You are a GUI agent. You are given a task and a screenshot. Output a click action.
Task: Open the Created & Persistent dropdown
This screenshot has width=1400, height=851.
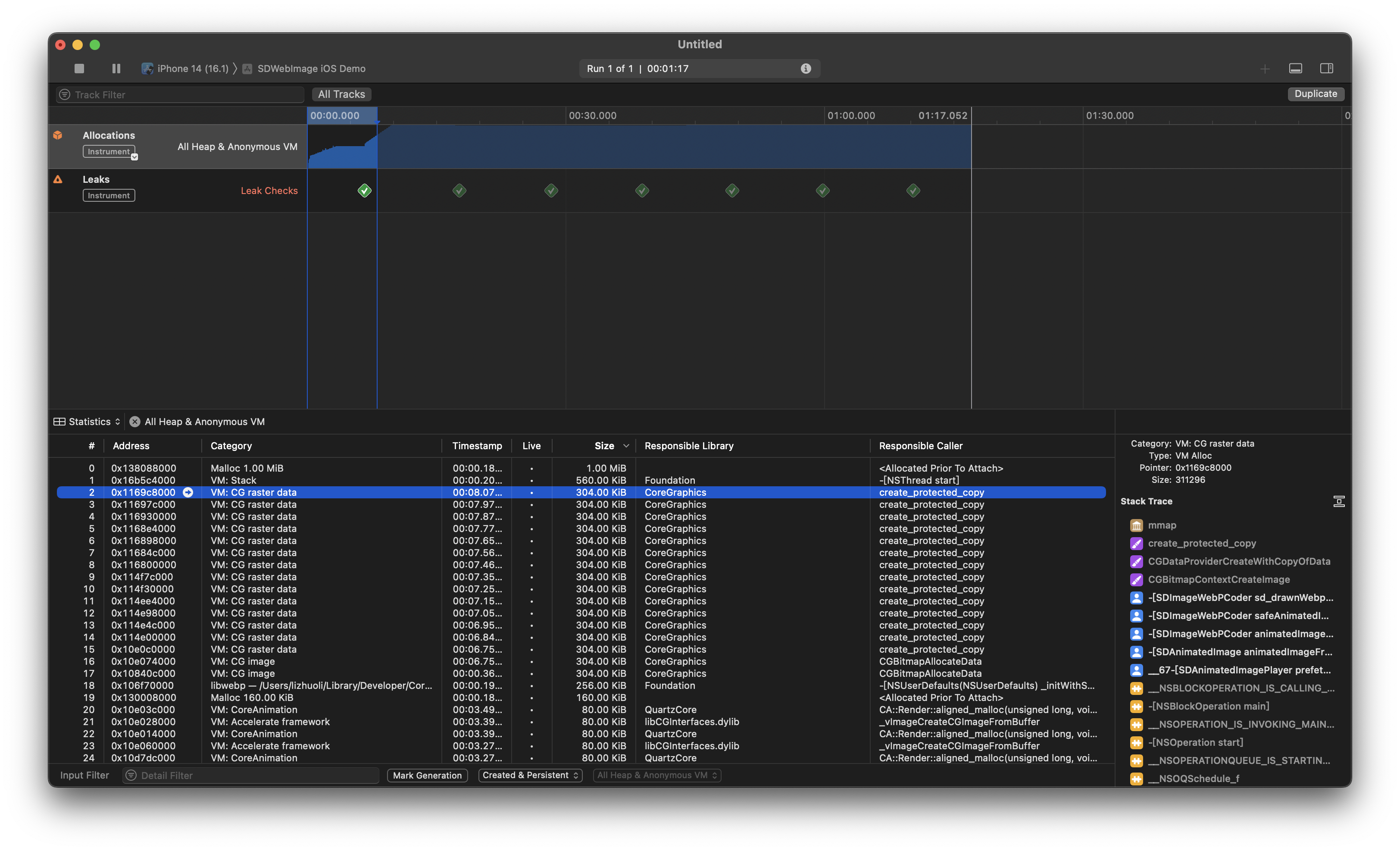530,776
